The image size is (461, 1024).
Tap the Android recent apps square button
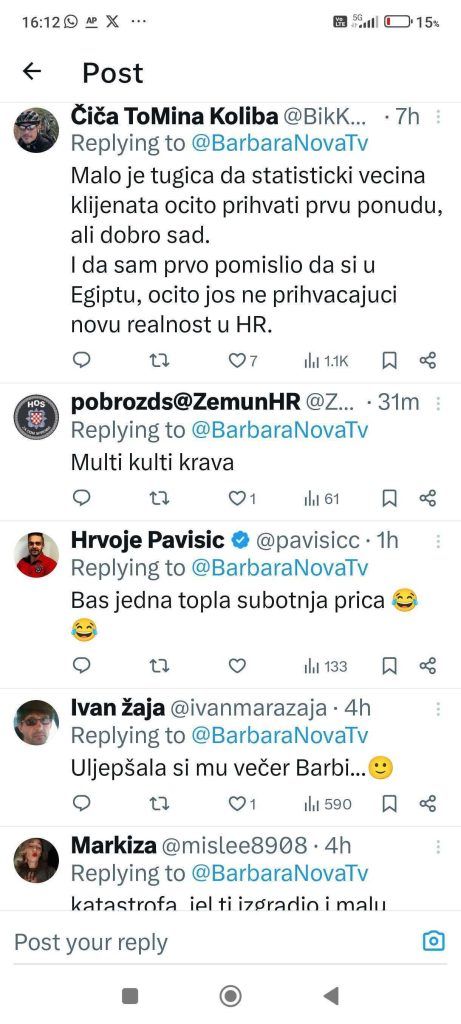coord(130,995)
